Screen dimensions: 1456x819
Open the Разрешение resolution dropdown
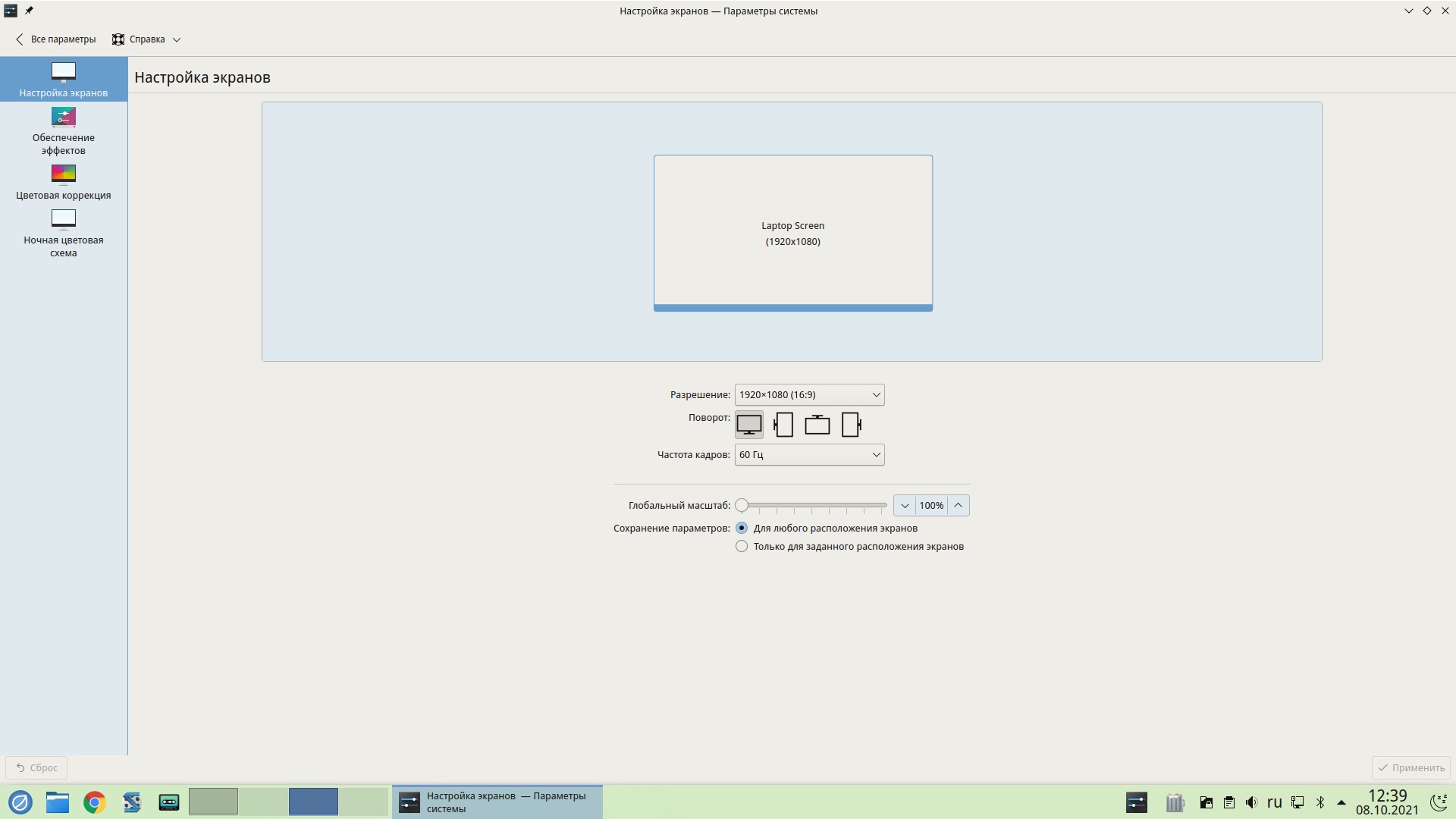tap(809, 394)
